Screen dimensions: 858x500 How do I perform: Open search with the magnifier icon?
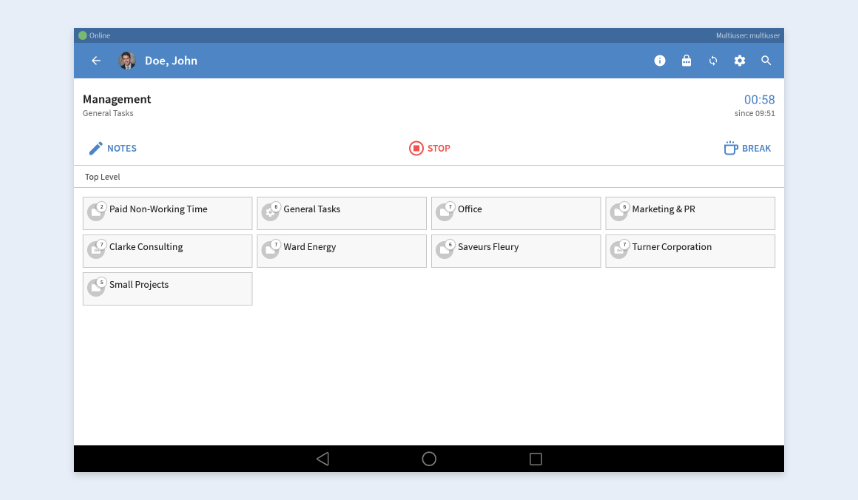pyautogui.click(x=766, y=61)
